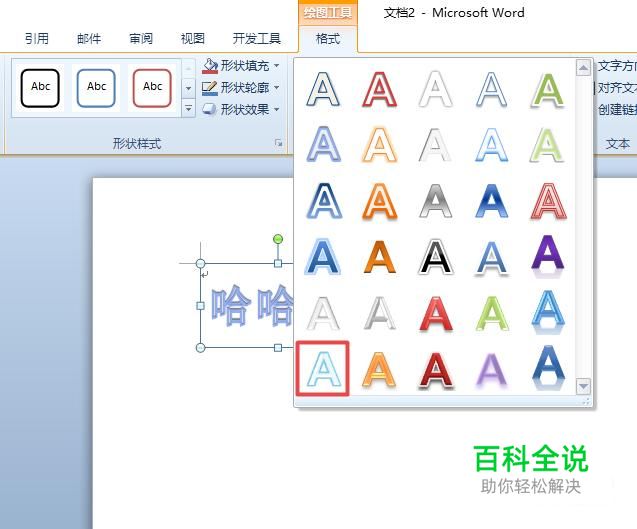Click the gallery resize grip at bottom corner
The width and height of the screenshot is (637, 529).
coord(586,401)
